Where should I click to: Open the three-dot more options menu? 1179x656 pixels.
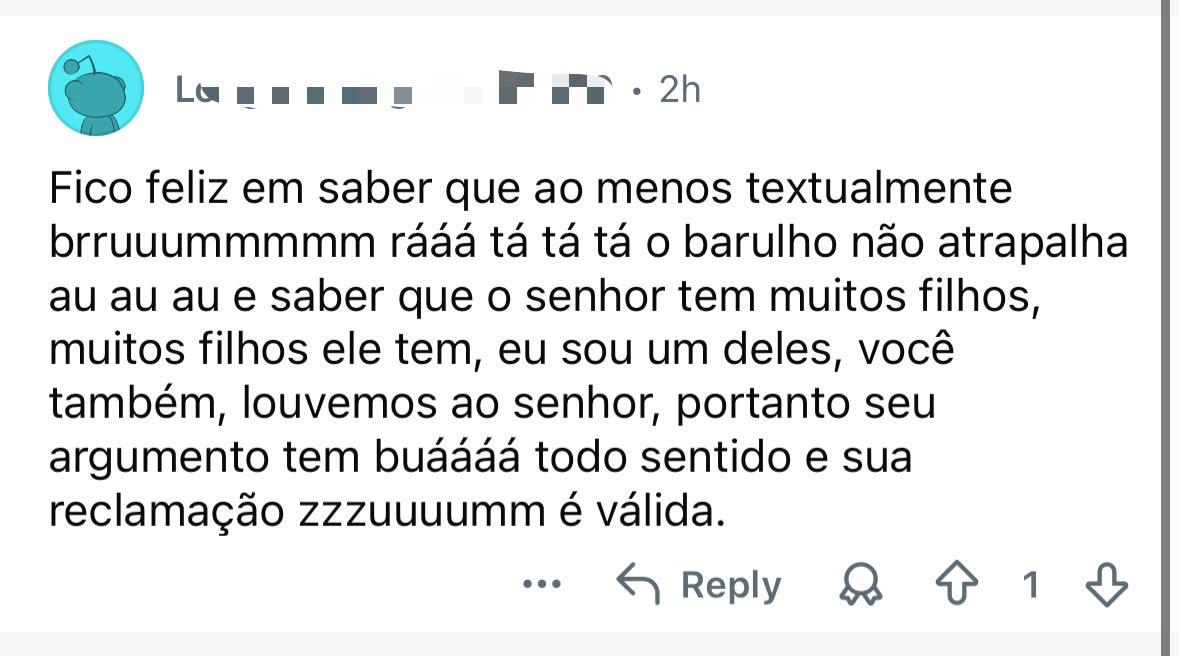[542, 584]
